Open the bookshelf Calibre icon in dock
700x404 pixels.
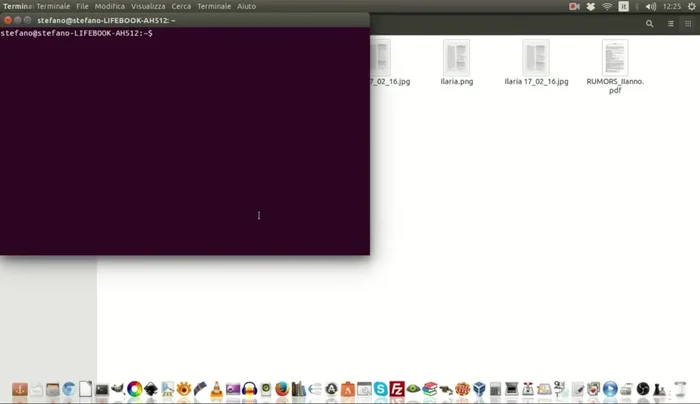(x=298, y=389)
